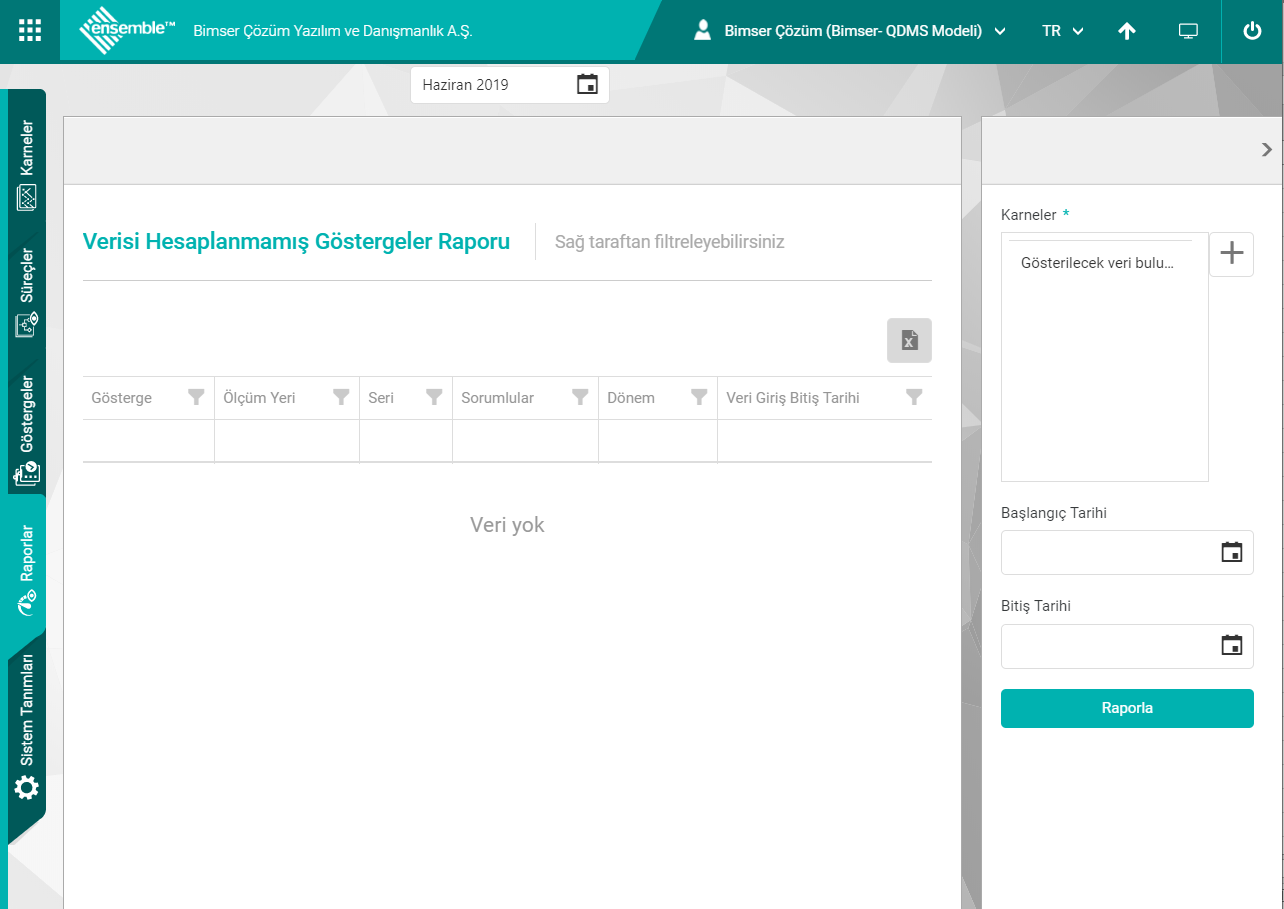Click the monitor display icon

point(1188,31)
